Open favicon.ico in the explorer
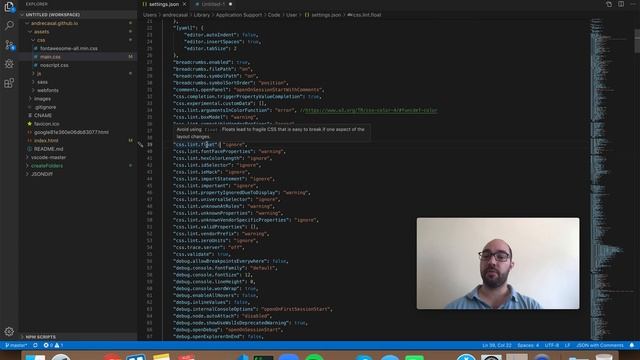Image resolution: width=640 pixels, height=360 pixels. [x=78, y=124]
